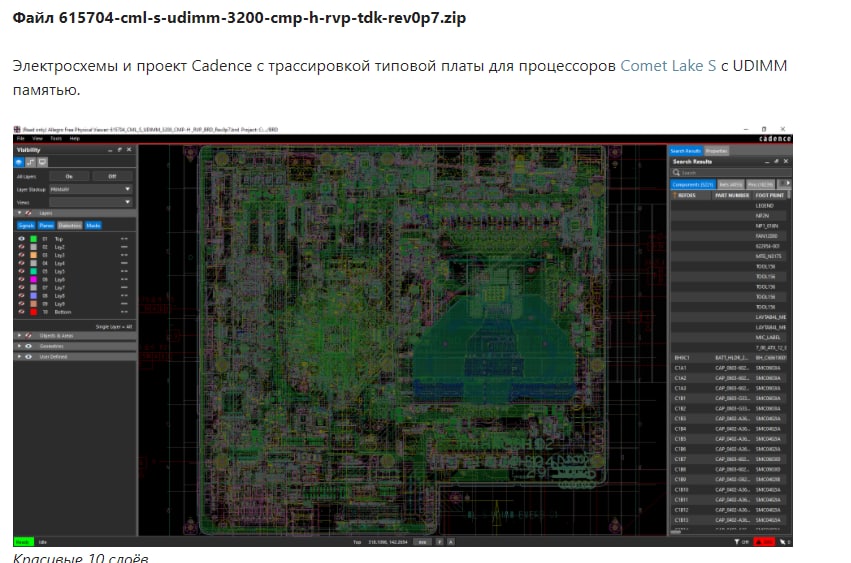851x563 pixels.
Task: Click the A button in status bar
Action: click(x=450, y=542)
